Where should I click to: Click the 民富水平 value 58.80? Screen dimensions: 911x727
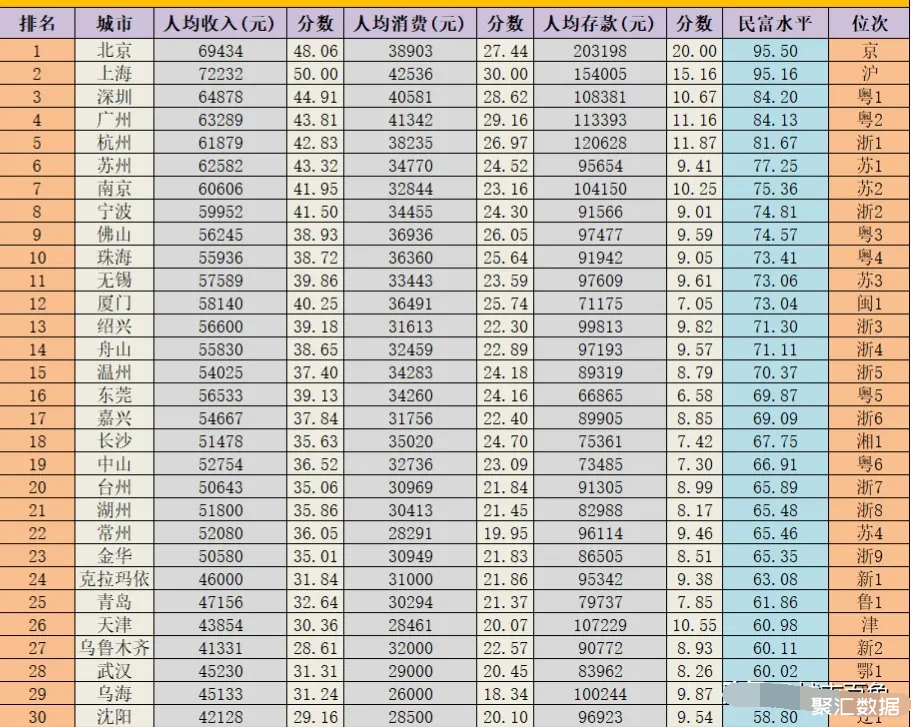coord(776,717)
